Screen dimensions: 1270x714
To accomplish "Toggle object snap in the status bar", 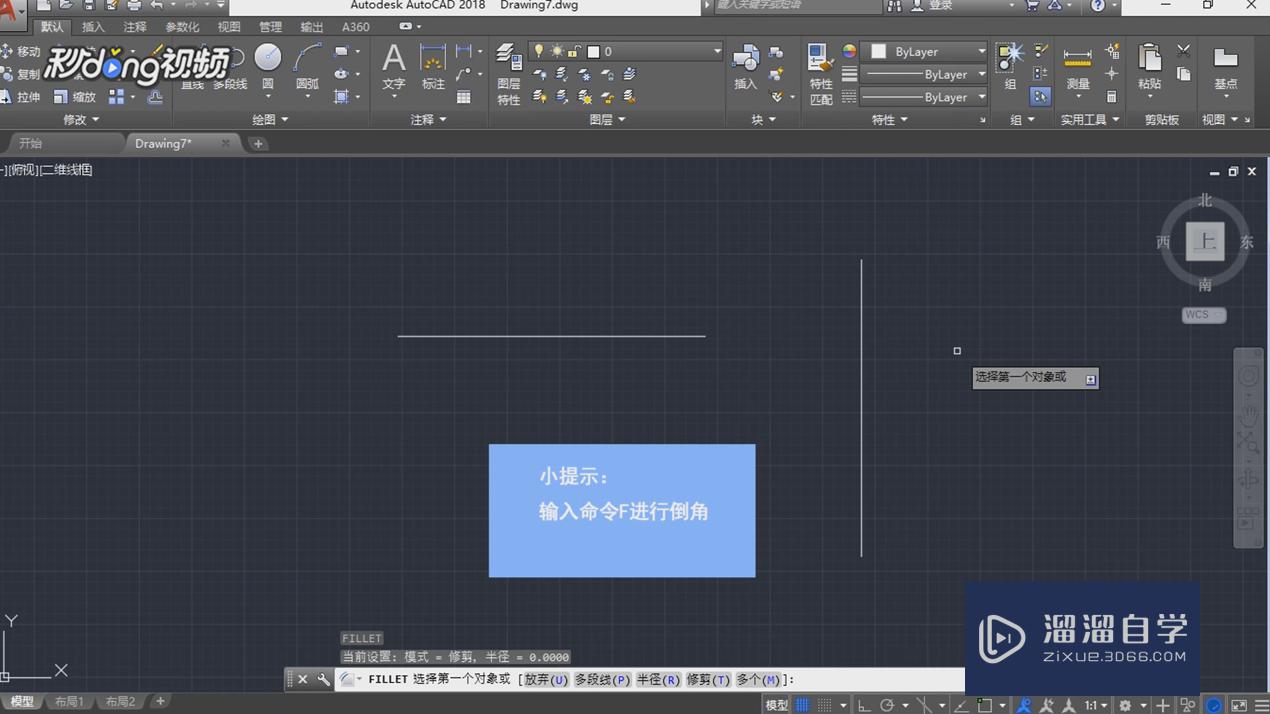I will pos(986,703).
